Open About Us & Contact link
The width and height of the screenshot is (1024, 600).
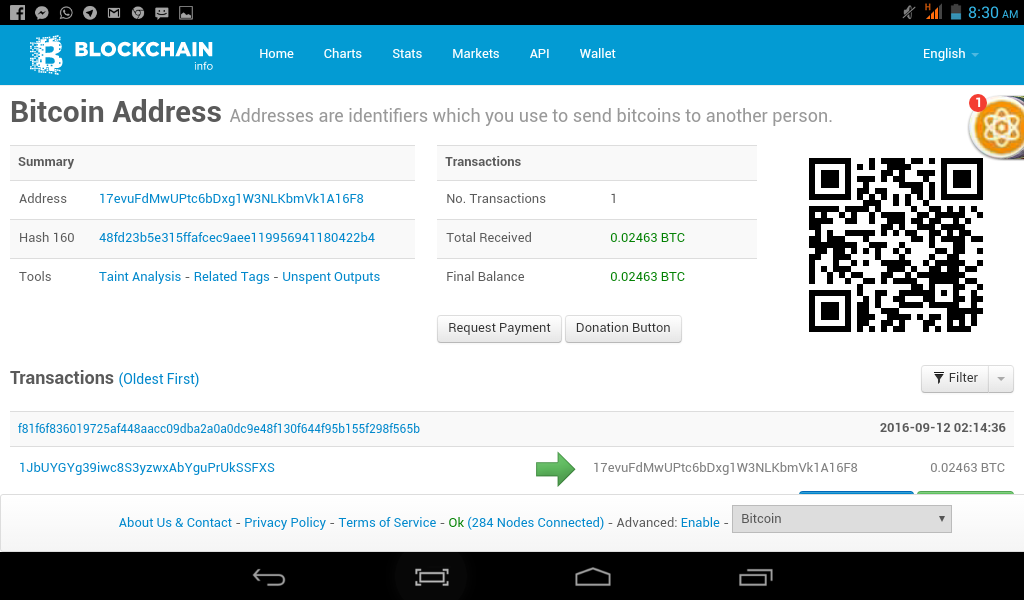point(175,523)
